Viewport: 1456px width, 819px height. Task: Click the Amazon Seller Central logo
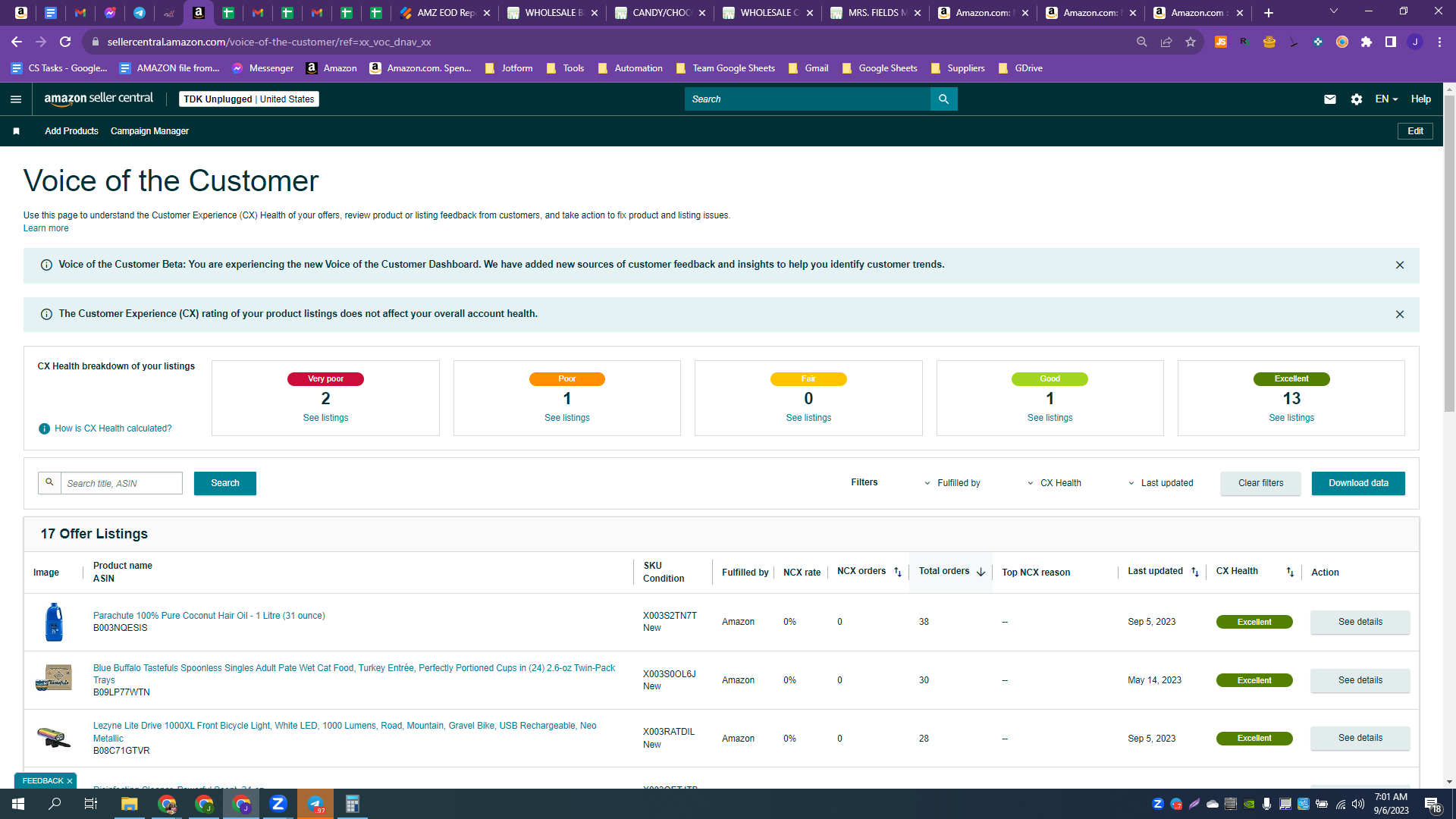pos(99,99)
